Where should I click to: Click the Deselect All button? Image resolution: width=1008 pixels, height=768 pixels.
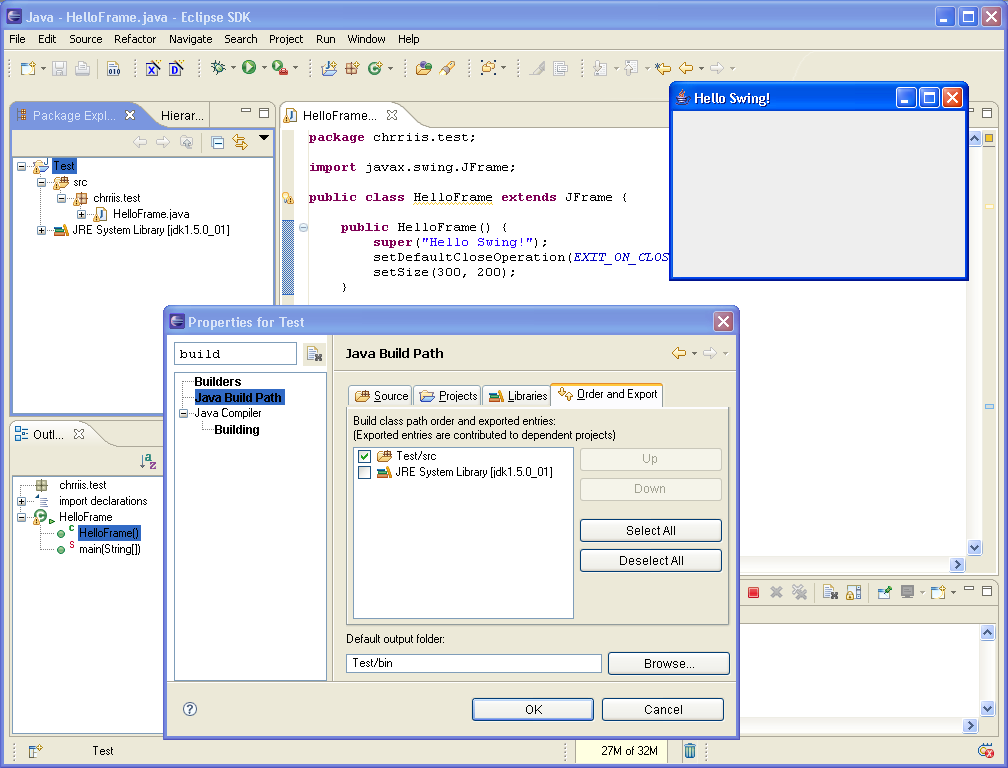(x=651, y=560)
